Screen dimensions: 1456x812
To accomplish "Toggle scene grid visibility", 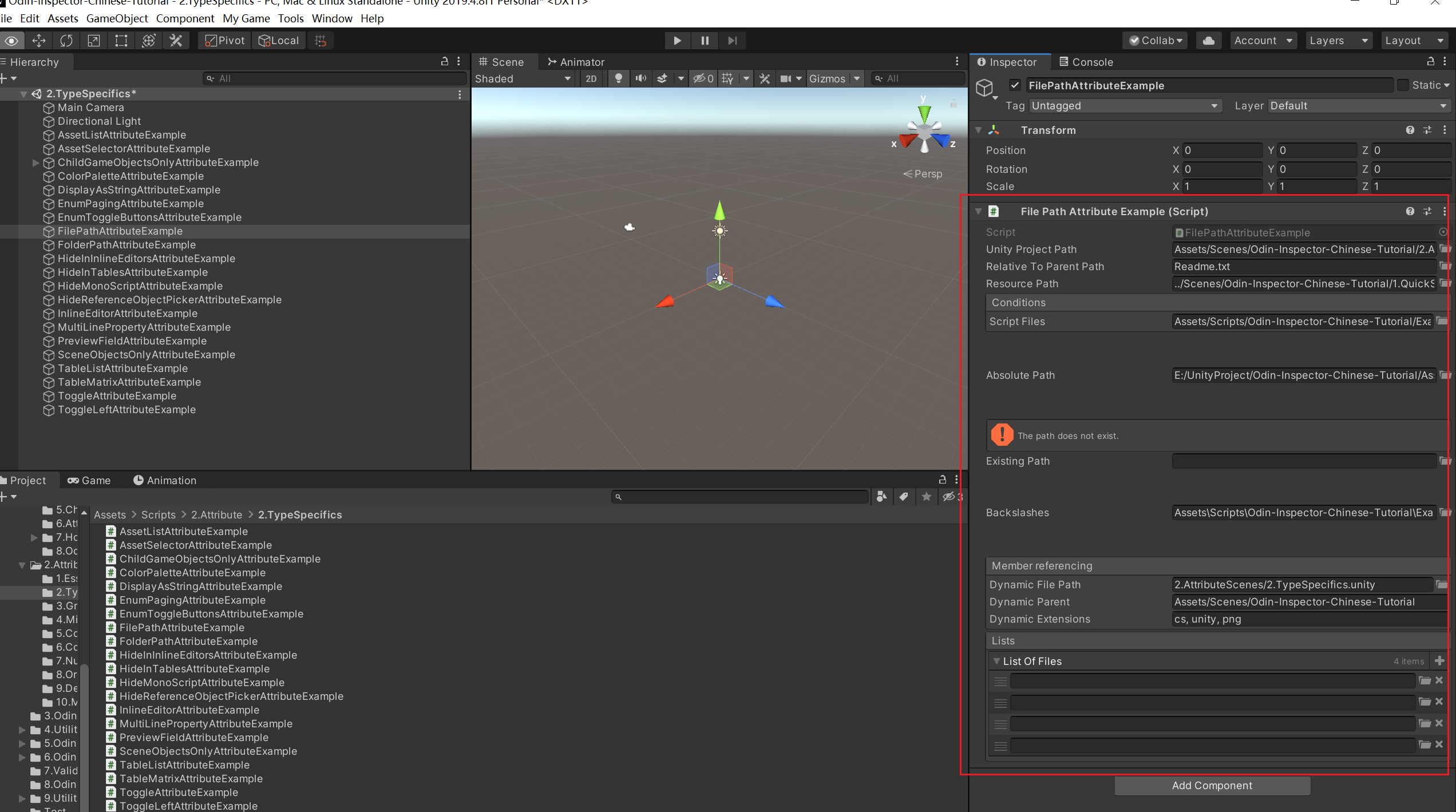I will pos(727,78).
